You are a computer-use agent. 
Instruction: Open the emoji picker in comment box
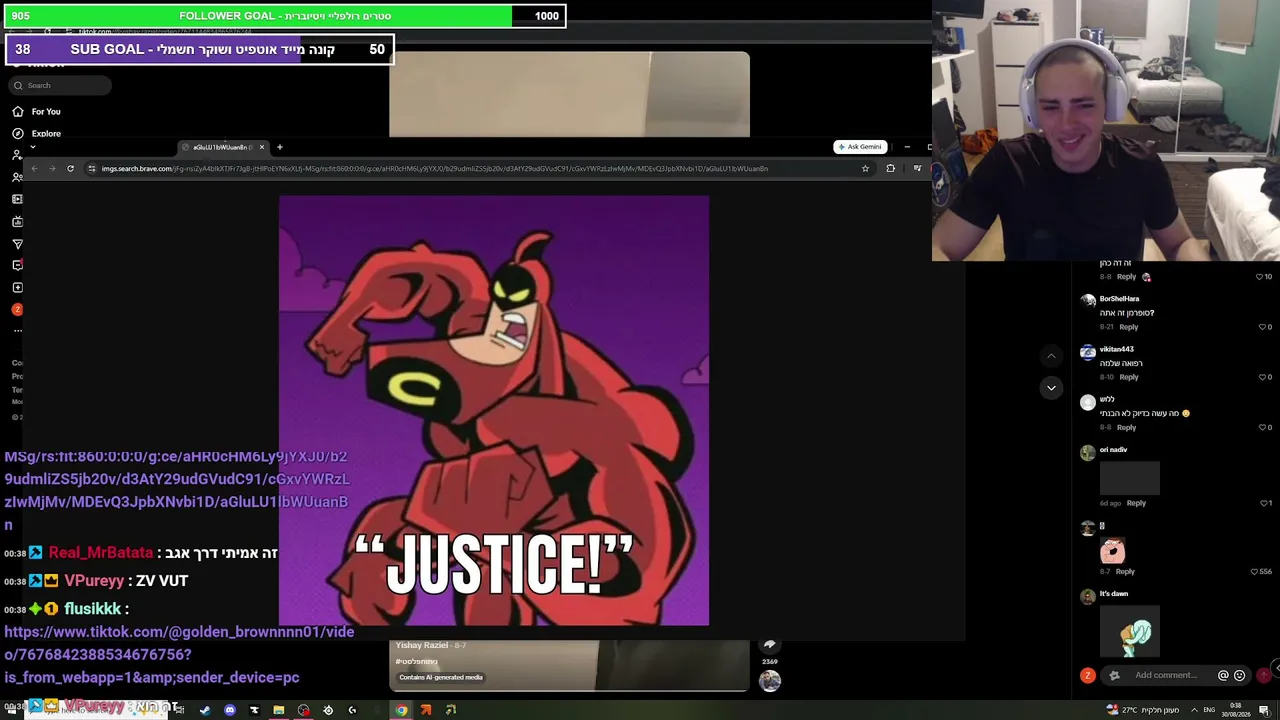coord(1240,676)
